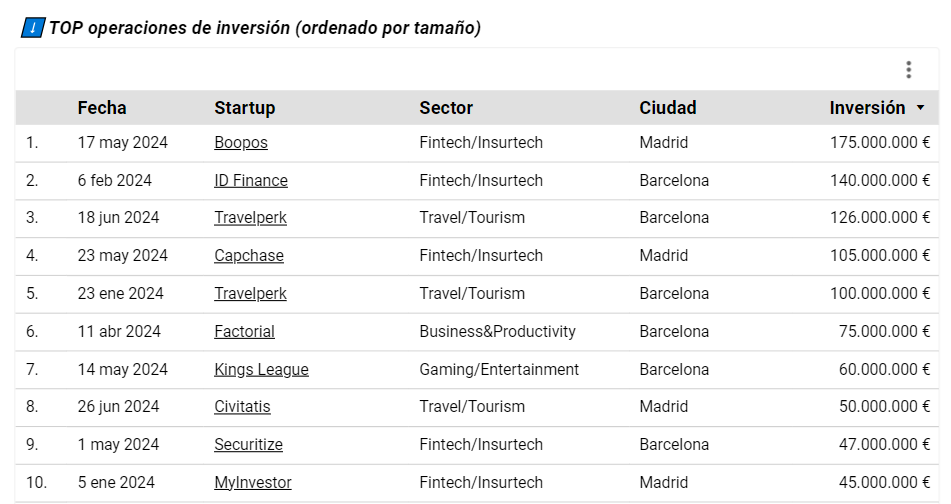Open the three-dot table options menu
The image size is (951, 504).
pyautogui.click(x=908, y=70)
